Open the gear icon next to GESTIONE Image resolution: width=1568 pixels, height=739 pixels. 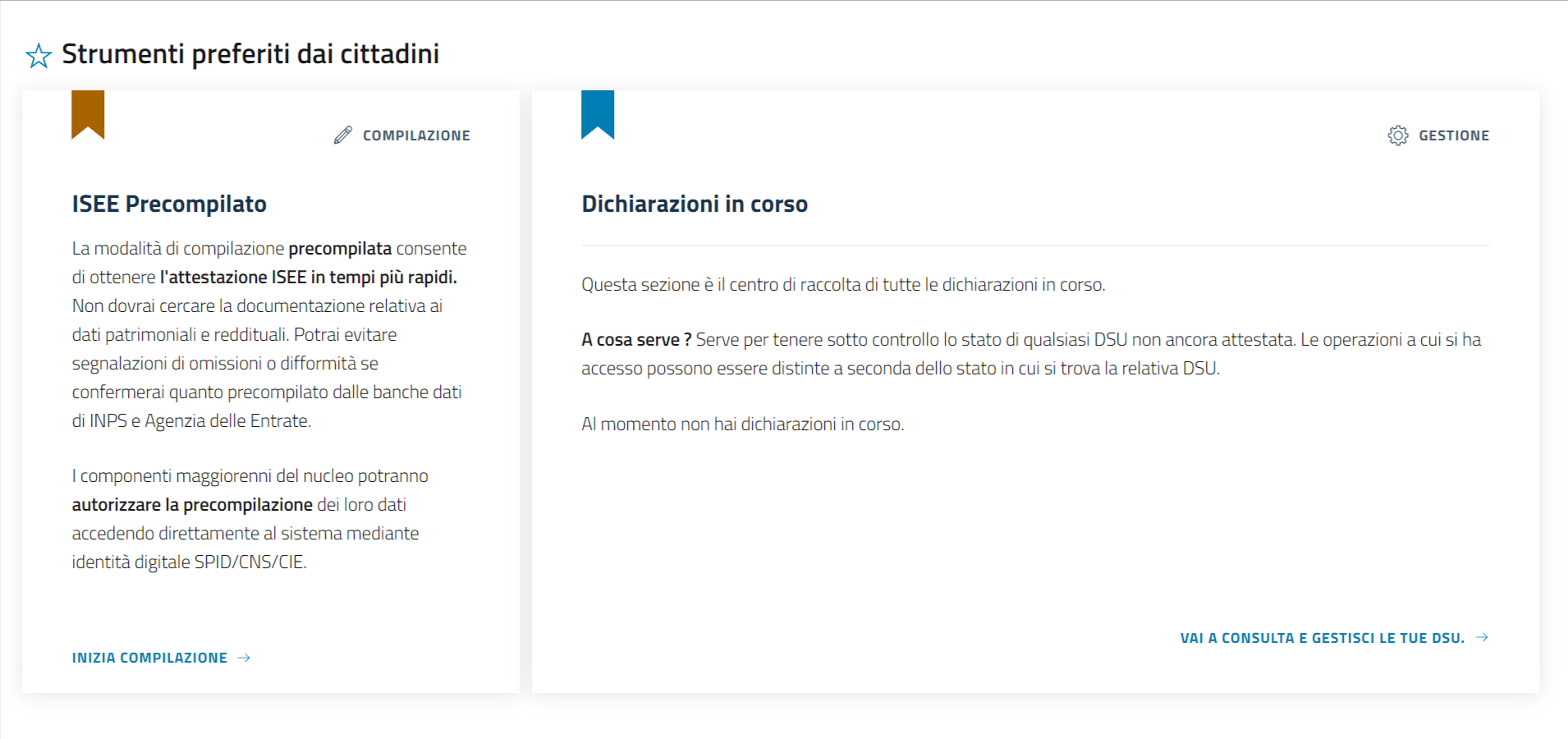[1397, 135]
